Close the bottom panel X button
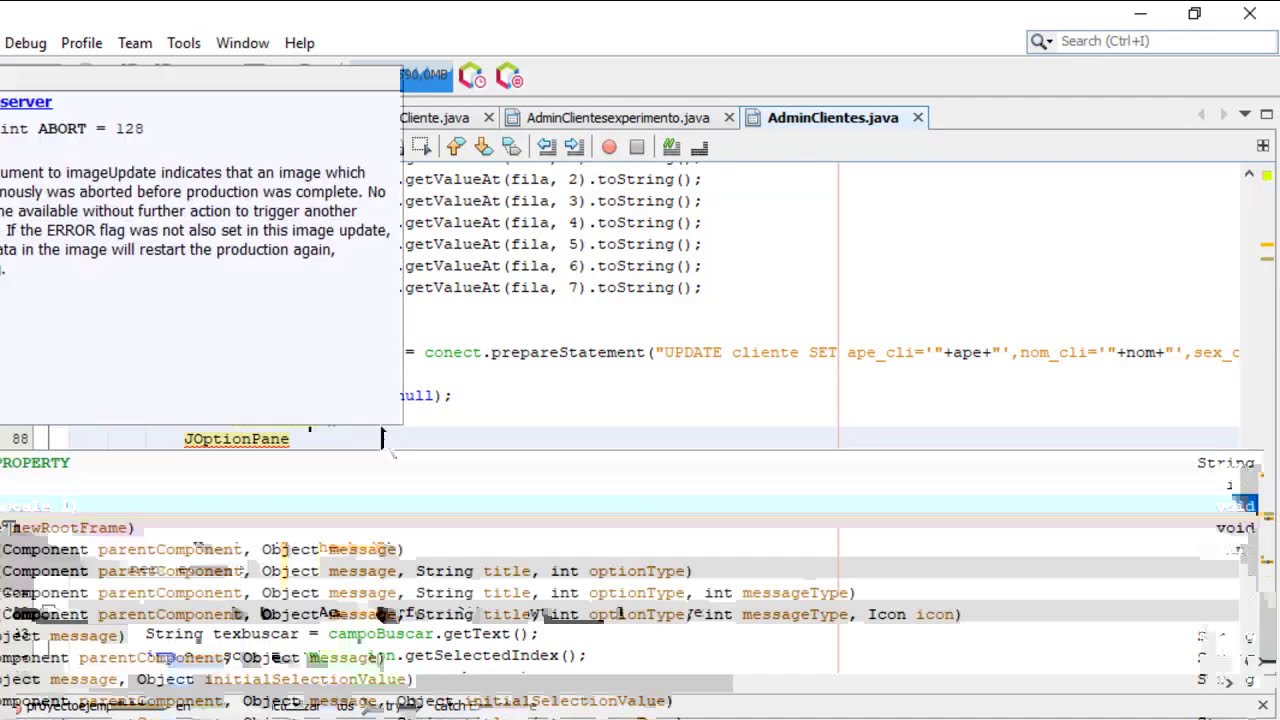The image size is (1280, 720). [x=1263, y=705]
